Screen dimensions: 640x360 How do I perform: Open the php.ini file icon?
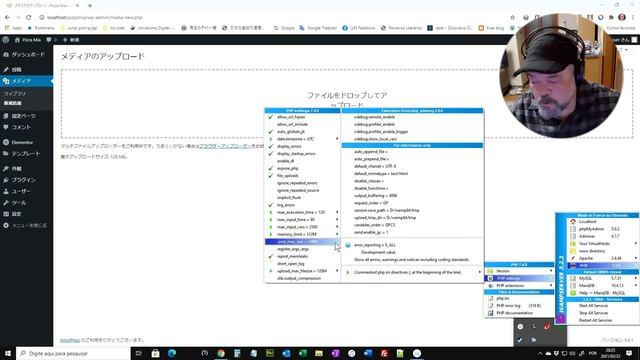point(491,298)
